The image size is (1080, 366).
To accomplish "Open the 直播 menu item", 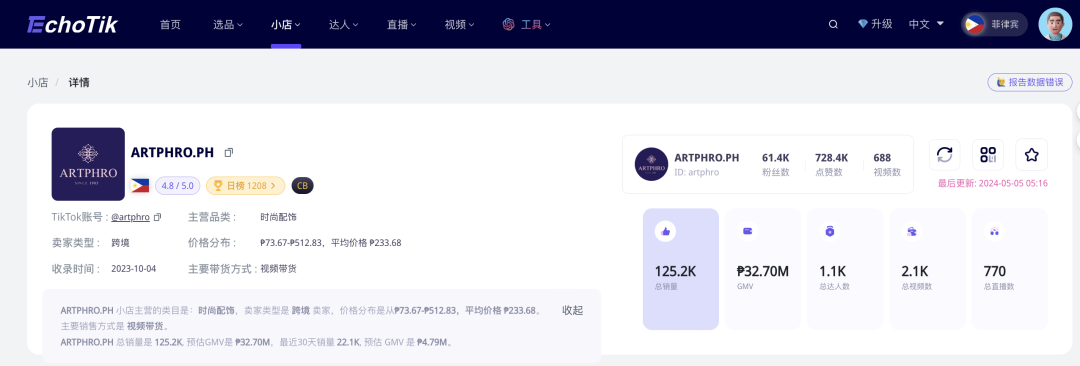I will click(402, 24).
